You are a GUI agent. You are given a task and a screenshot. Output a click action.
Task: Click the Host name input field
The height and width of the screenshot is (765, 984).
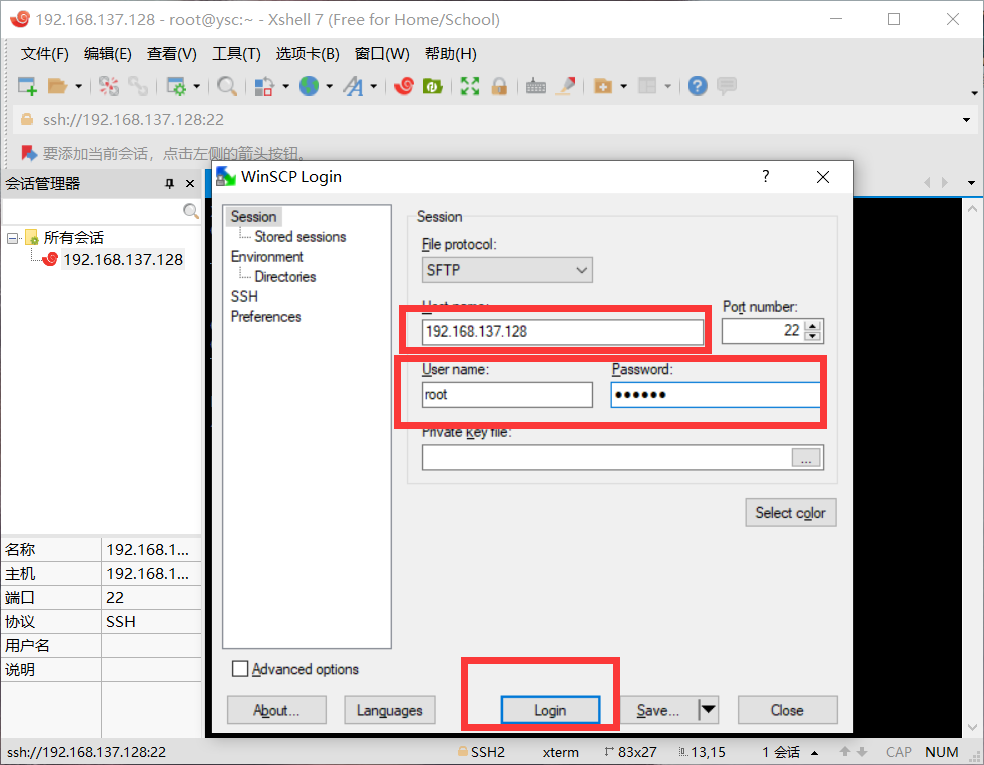coord(562,331)
